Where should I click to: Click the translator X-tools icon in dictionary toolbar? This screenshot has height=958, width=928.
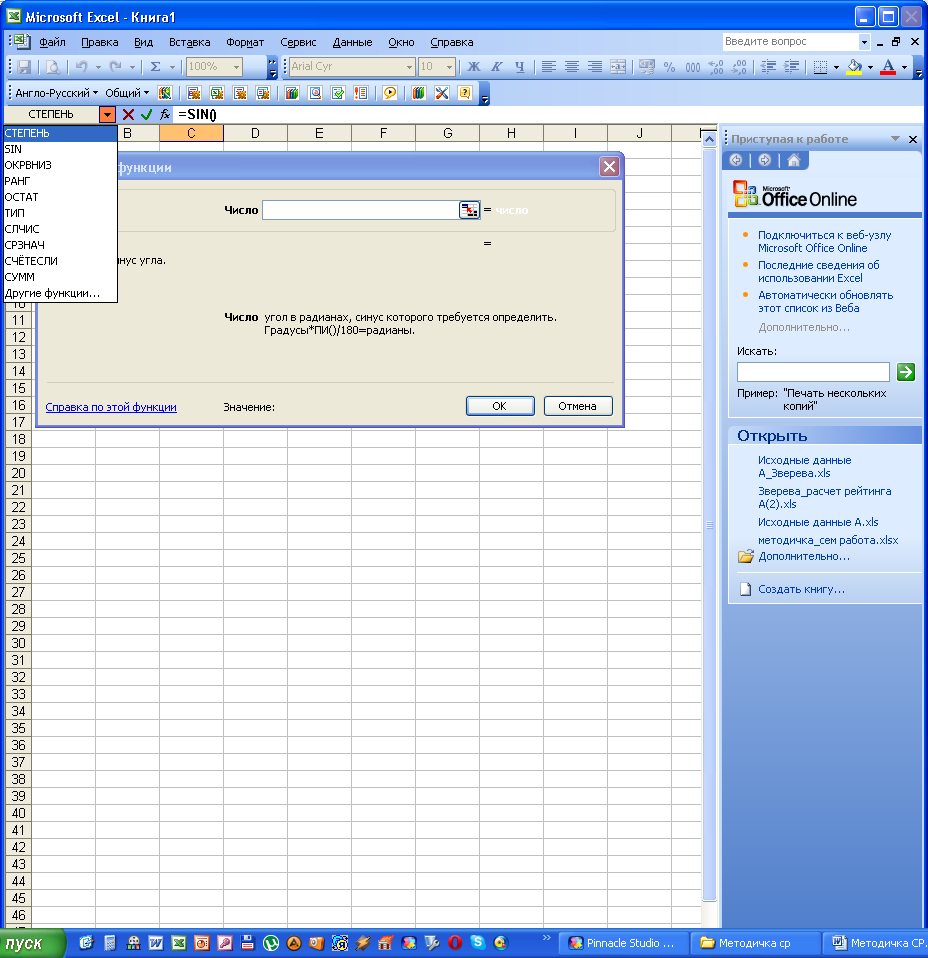442,93
